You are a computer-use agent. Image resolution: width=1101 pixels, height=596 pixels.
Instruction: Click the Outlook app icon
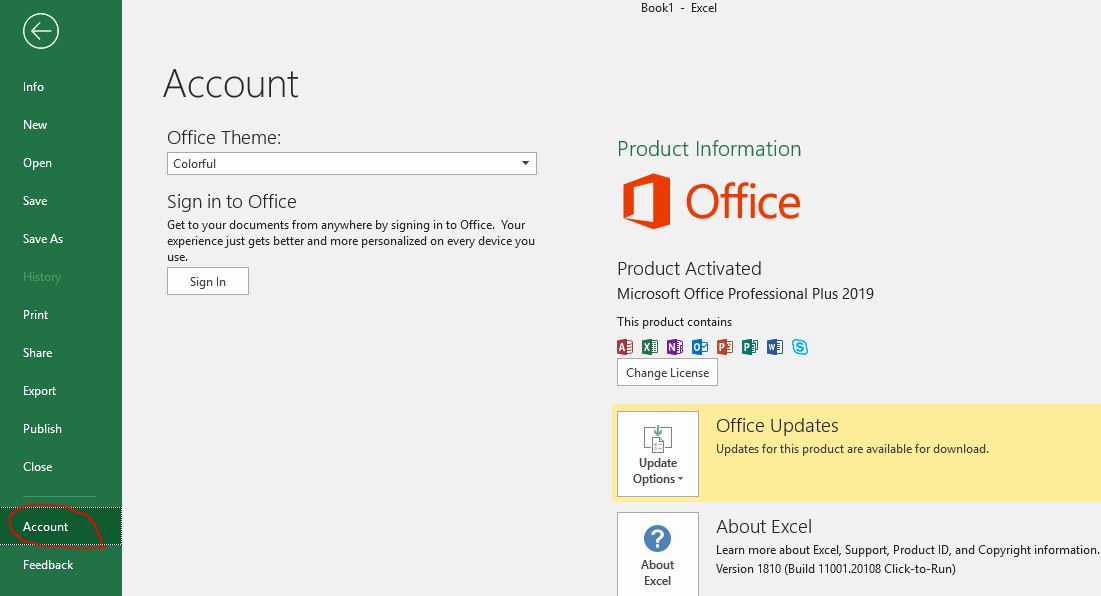click(700, 347)
